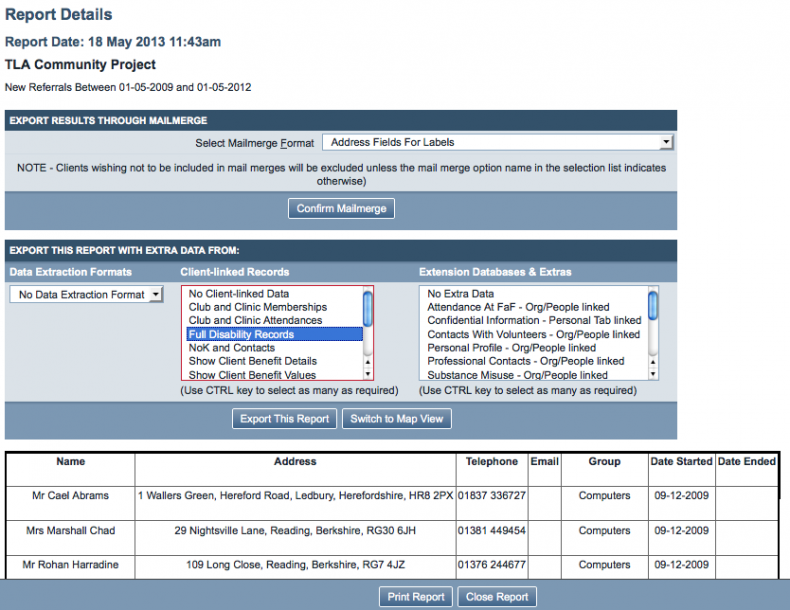Screen dimensions: 790x610
Task: Click the Confirm Mailmerge button
Action: coord(341,209)
